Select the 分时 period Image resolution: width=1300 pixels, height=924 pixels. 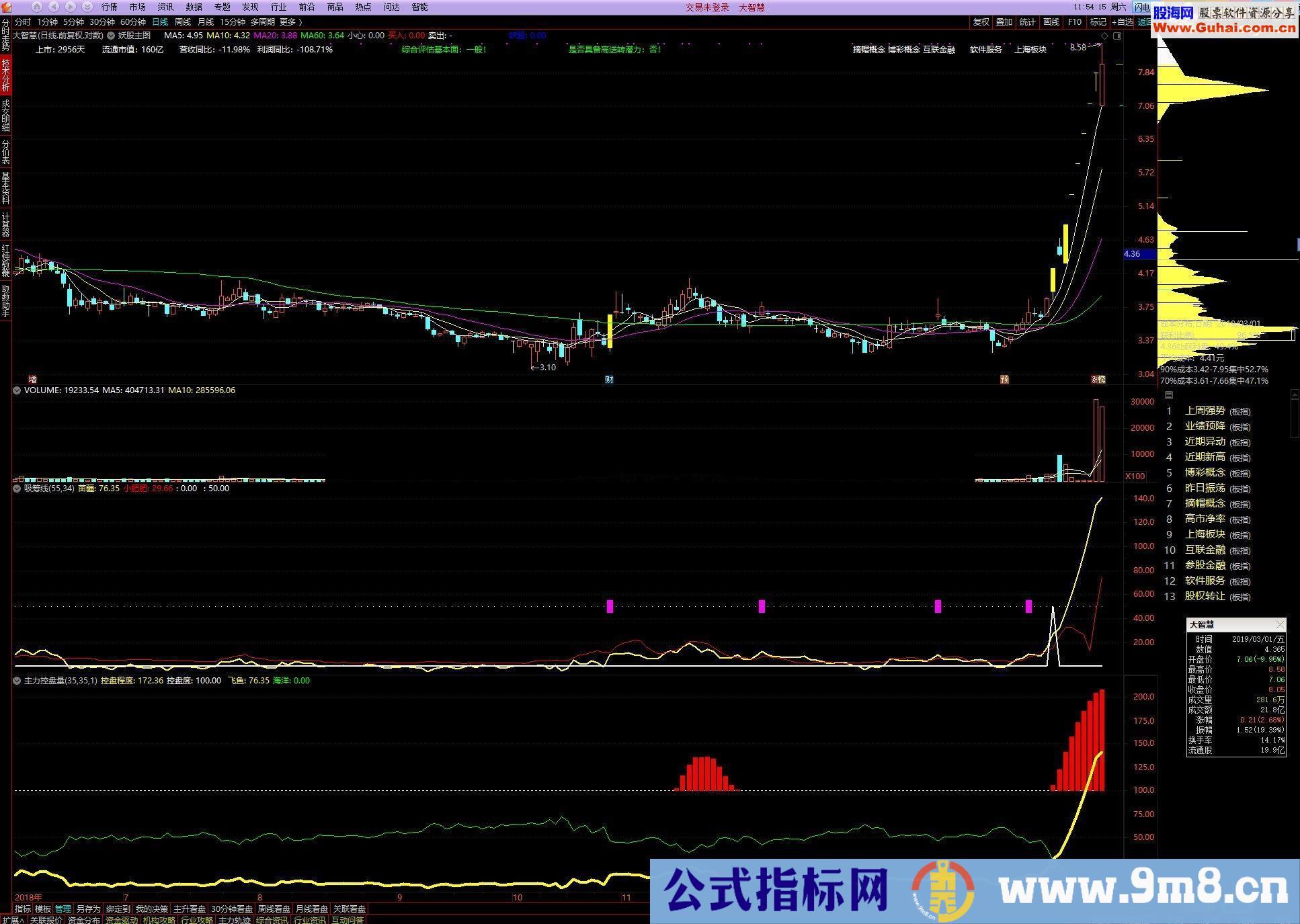(x=22, y=22)
